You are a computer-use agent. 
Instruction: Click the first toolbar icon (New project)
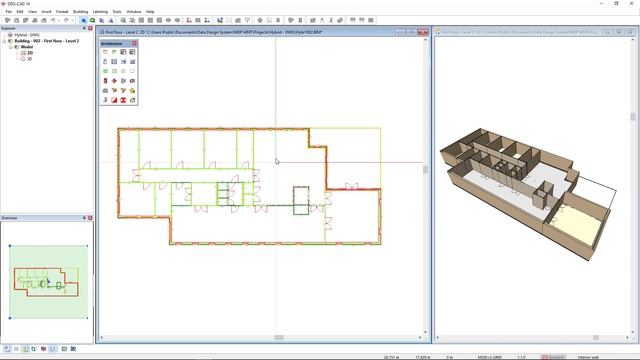7,20
